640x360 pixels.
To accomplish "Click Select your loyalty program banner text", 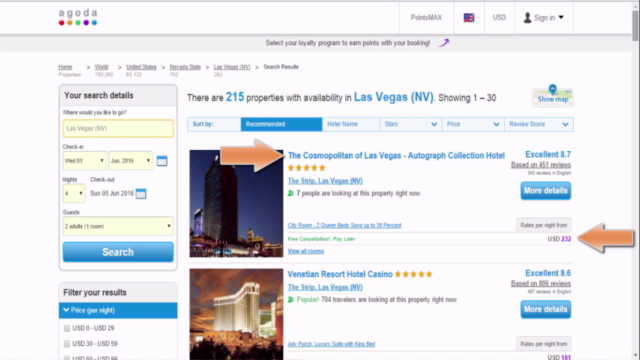I will click(x=348, y=43).
